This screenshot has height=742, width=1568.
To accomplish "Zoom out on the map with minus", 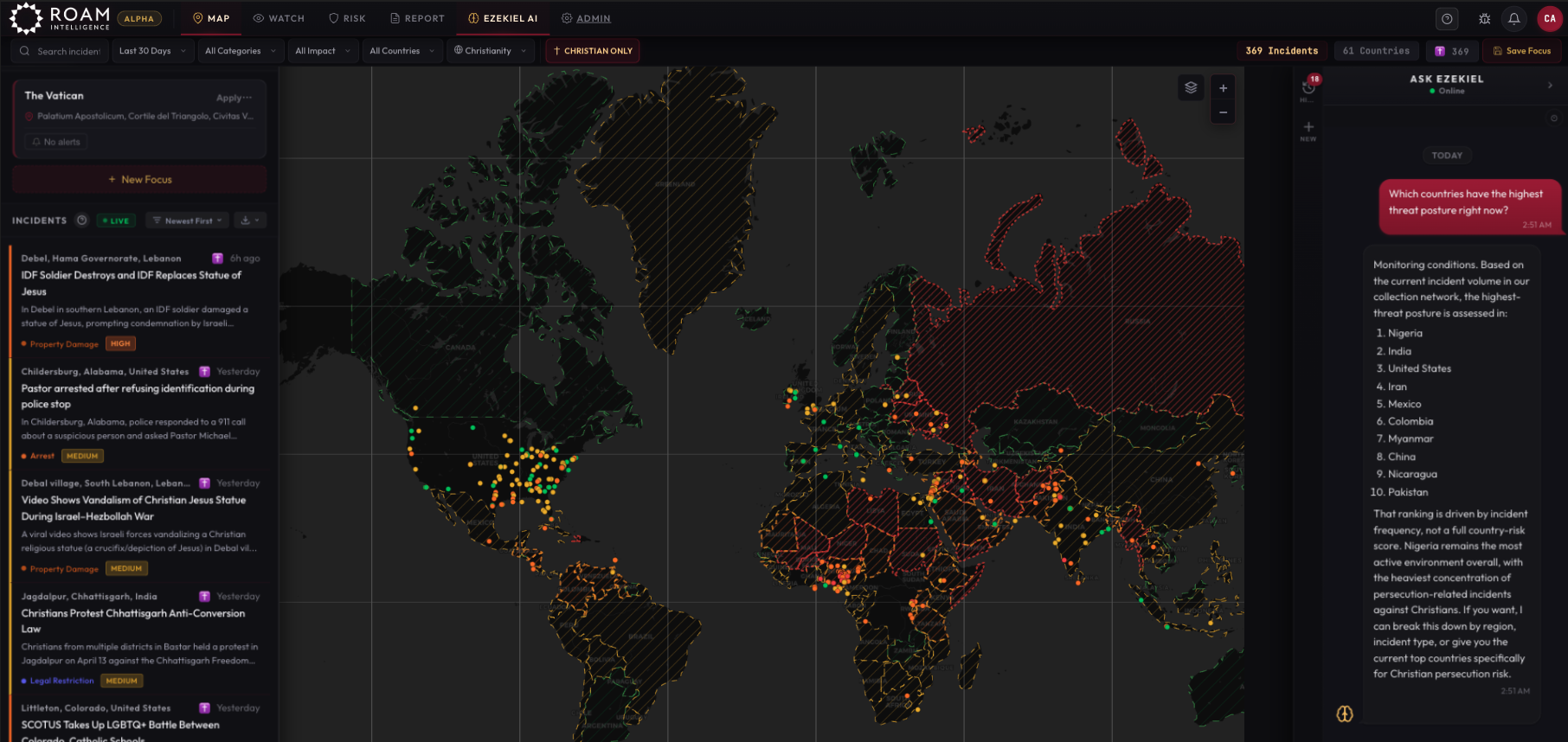I will pos(1223,112).
